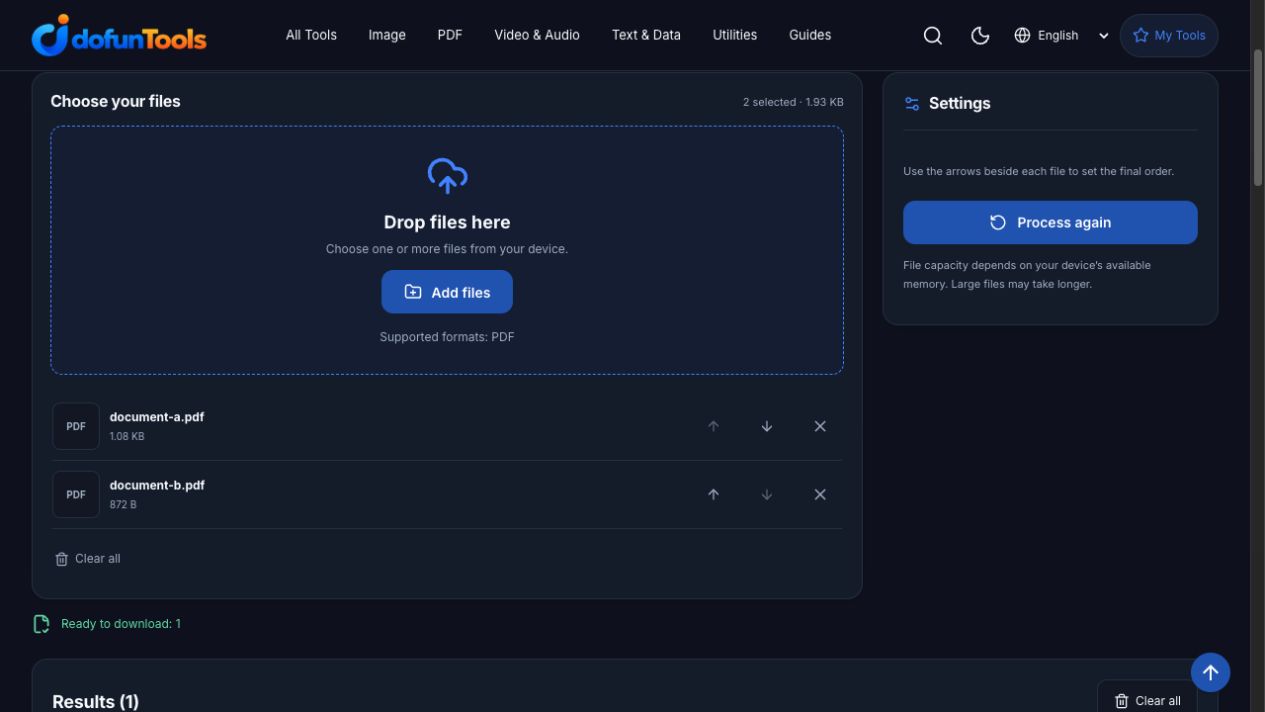Move document-a.pdf down
This screenshot has height=712, width=1265.
767,426
